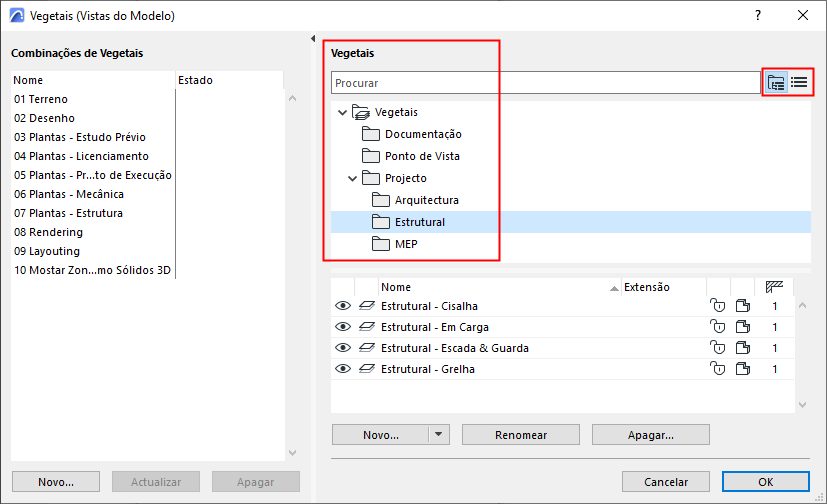Image resolution: width=827 pixels, height=504 pixels.
Task: Click solid/wireframe icon for Estrutural - Em Carga
Action: (x=742, y=327)
